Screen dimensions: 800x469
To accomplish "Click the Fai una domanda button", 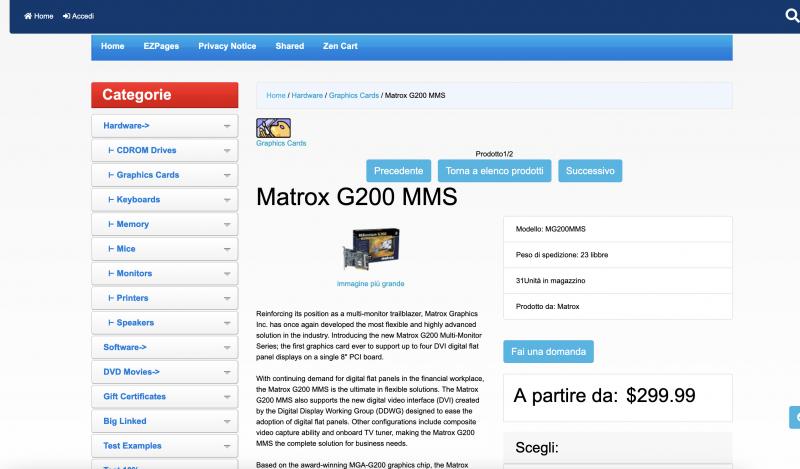I will tap(548, 352).
